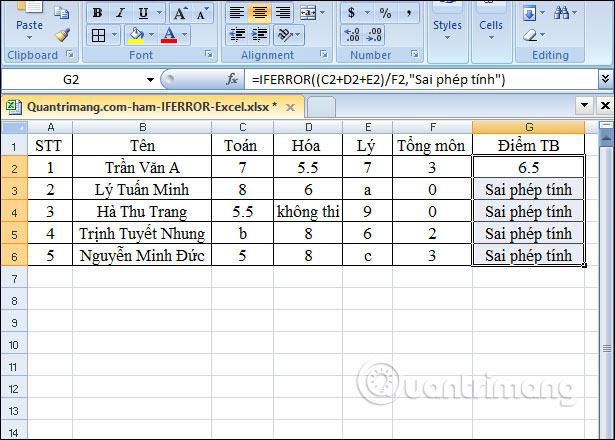Select column B header
Image resolution: width=615 pixels, height=440 pixels.
click(x=142, y=127)
